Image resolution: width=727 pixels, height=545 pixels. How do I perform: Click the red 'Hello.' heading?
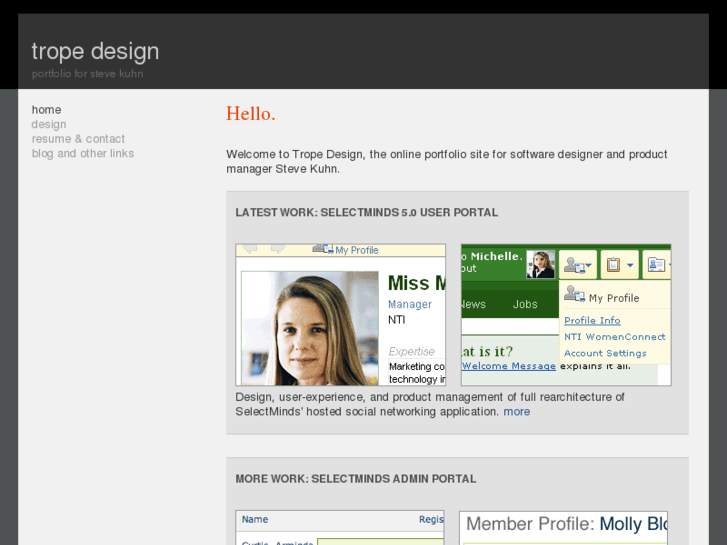click(251, 114)
